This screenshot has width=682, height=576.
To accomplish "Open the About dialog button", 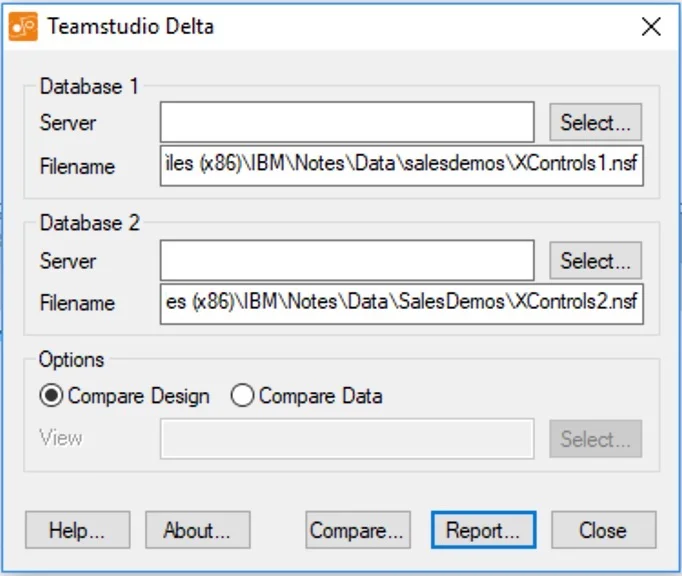I will coord(198,530).
